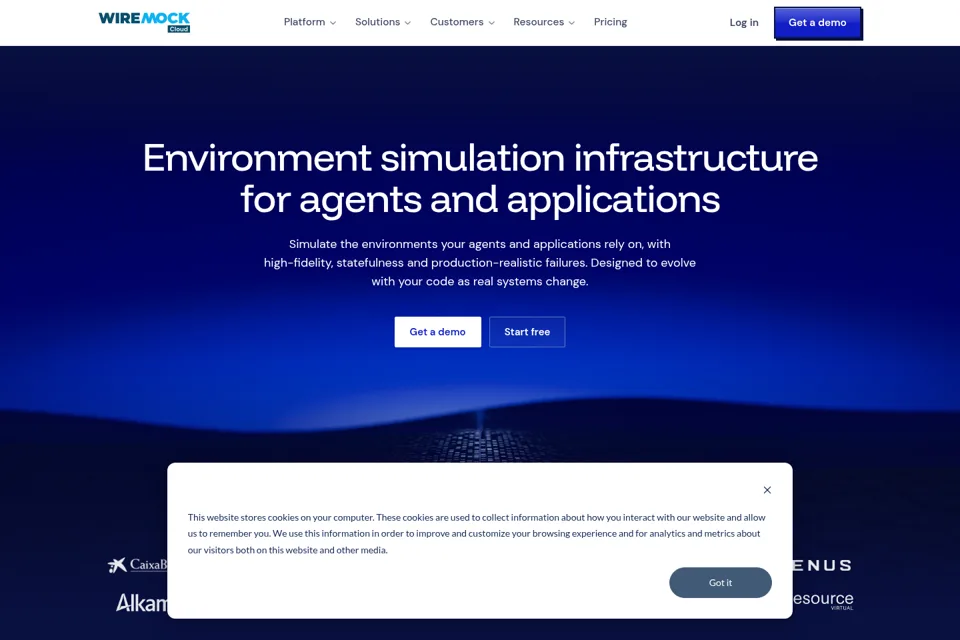Expand the Platform menu chevron
Viewport: 960px width, 640px height.
(x=333, y=23)
